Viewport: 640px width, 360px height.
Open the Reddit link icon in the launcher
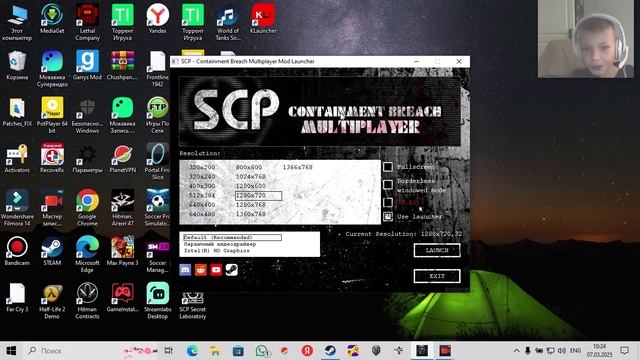tap(200, 270)
